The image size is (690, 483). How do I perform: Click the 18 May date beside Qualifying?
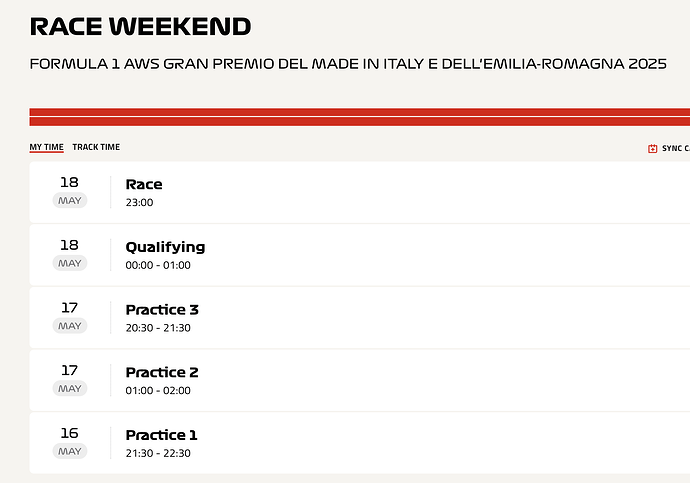70,254
